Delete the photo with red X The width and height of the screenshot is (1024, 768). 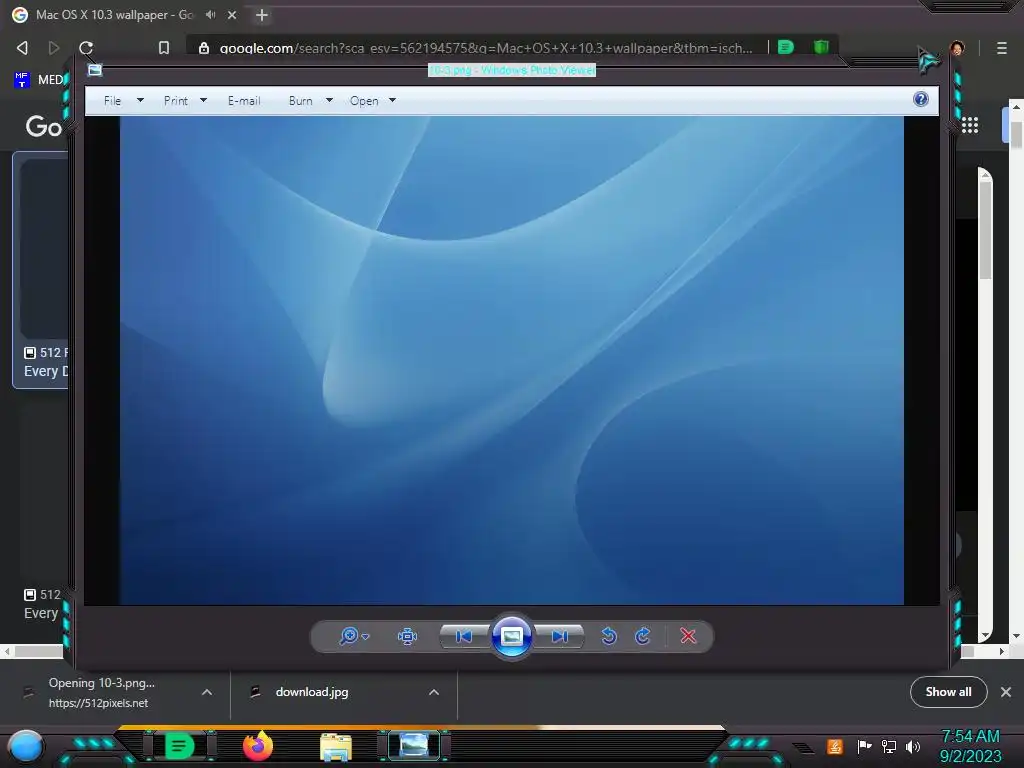688,636
